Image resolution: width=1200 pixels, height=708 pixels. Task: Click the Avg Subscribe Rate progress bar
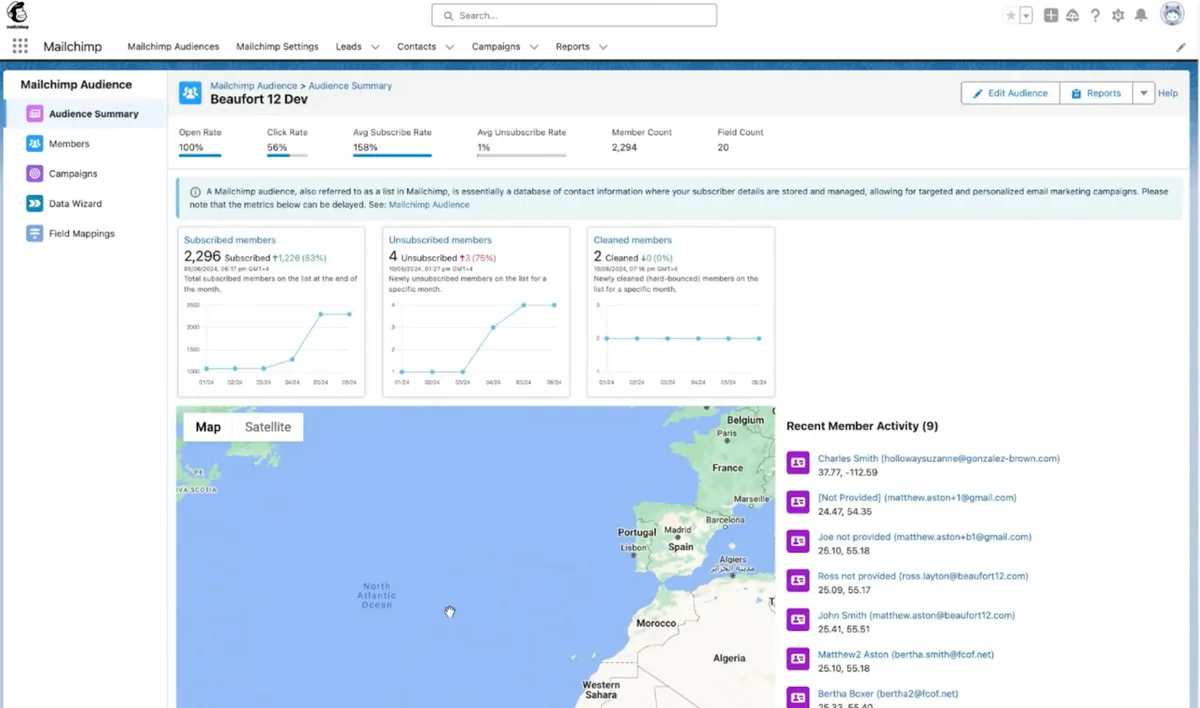[392, 156]
